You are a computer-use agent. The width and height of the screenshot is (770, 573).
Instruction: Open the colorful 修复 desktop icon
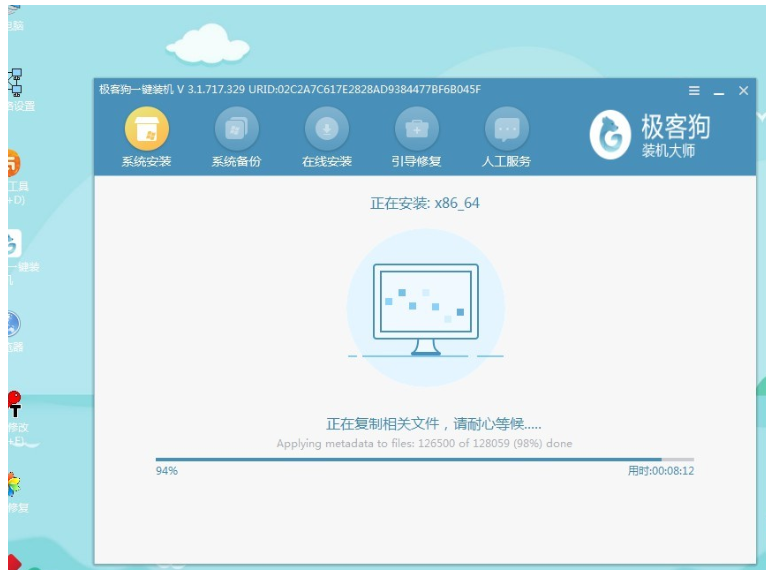coord(14,485)
